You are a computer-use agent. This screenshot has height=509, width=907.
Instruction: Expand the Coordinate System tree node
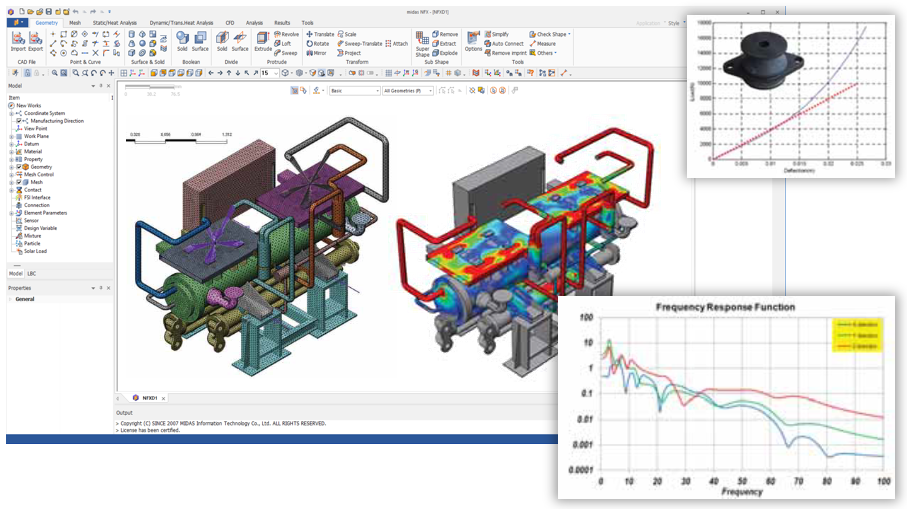coord(12,113)
